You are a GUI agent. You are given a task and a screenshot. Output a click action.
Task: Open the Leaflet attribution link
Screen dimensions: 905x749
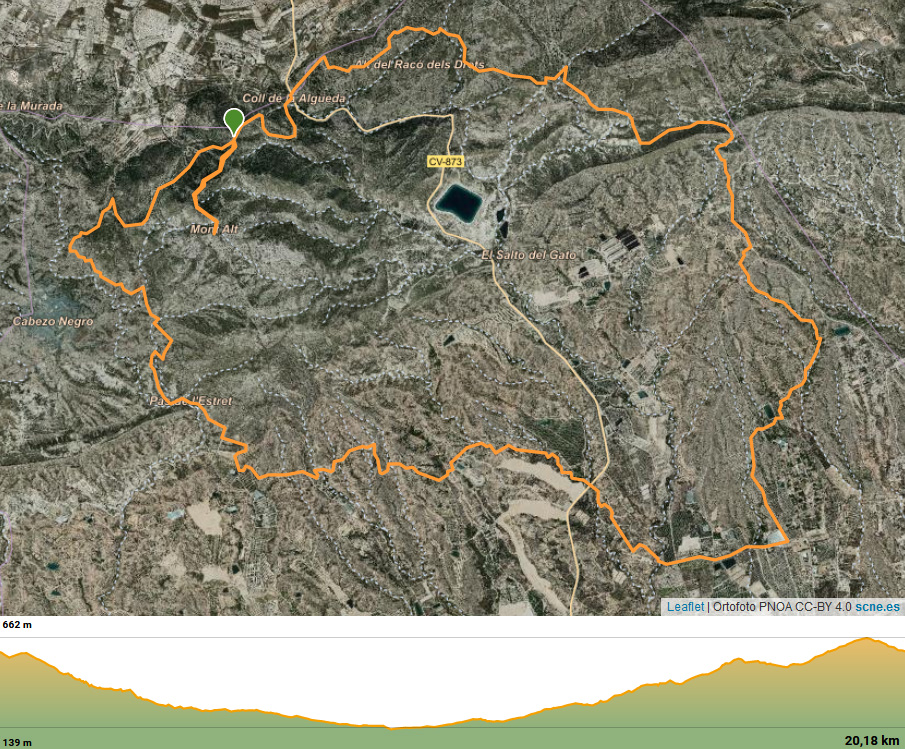[x=685, y=606]
